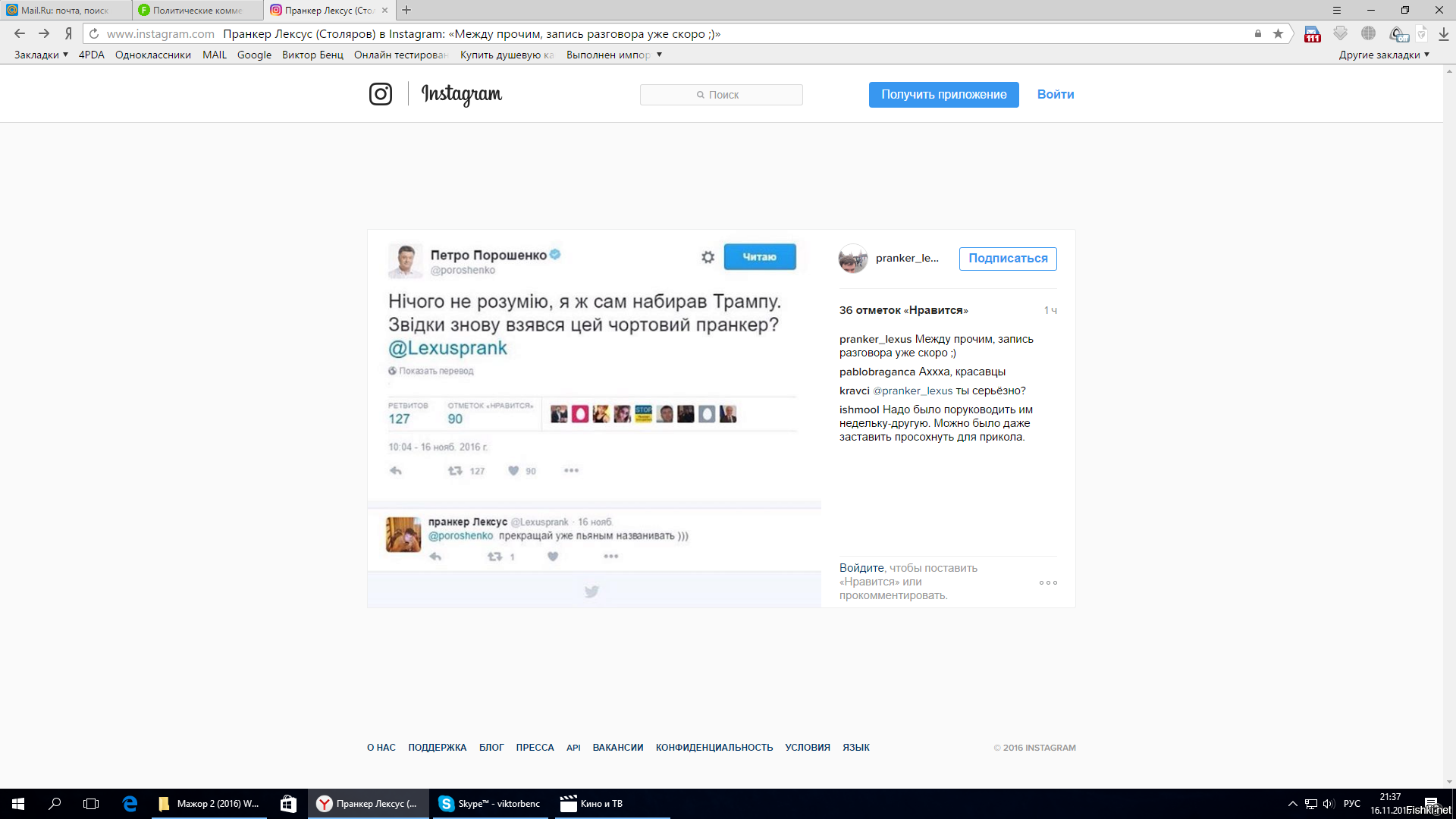1456x819 pixels.
Task: Click the volume speaker tray icon
Action: pyautogui.click(x=1329, y=804)
